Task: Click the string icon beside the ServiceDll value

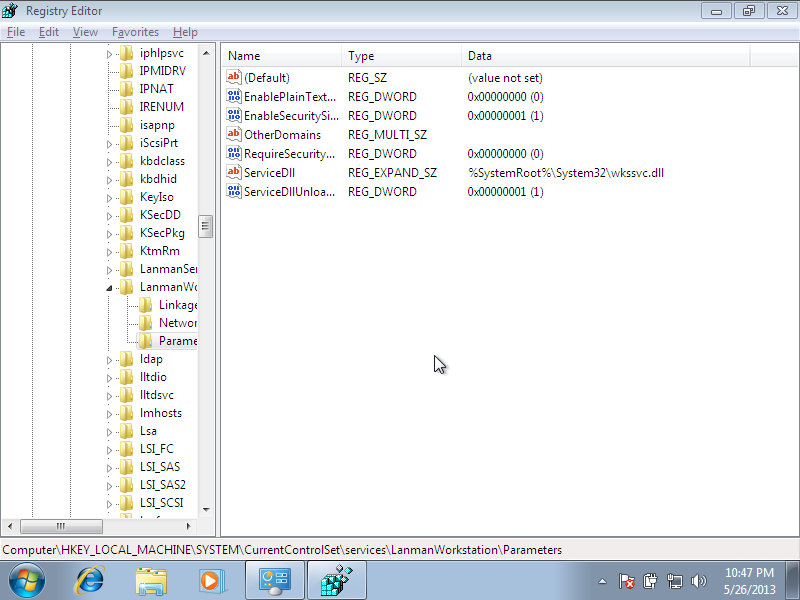Action: coord(234,172)
